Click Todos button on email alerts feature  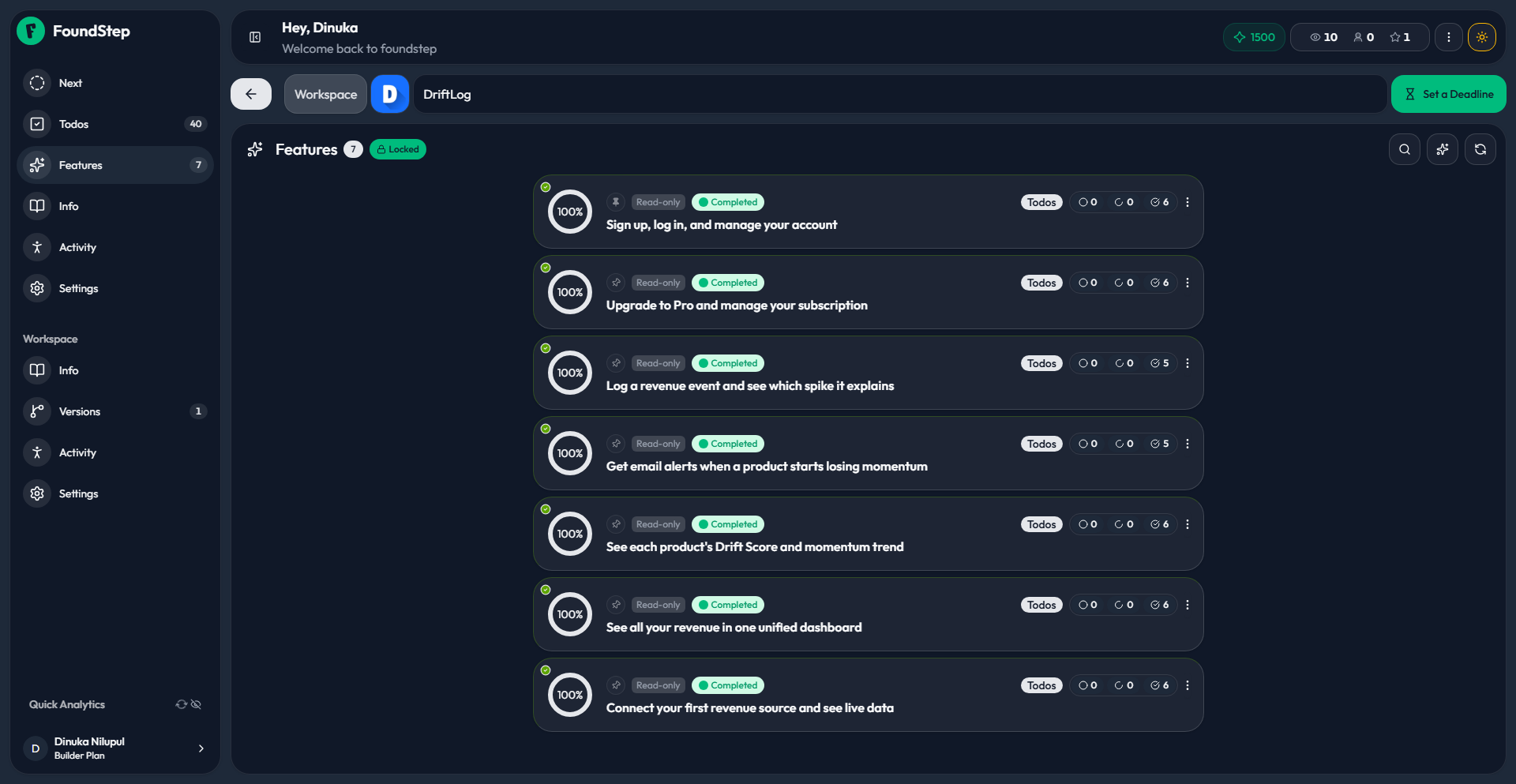(x=1041, y=444)
